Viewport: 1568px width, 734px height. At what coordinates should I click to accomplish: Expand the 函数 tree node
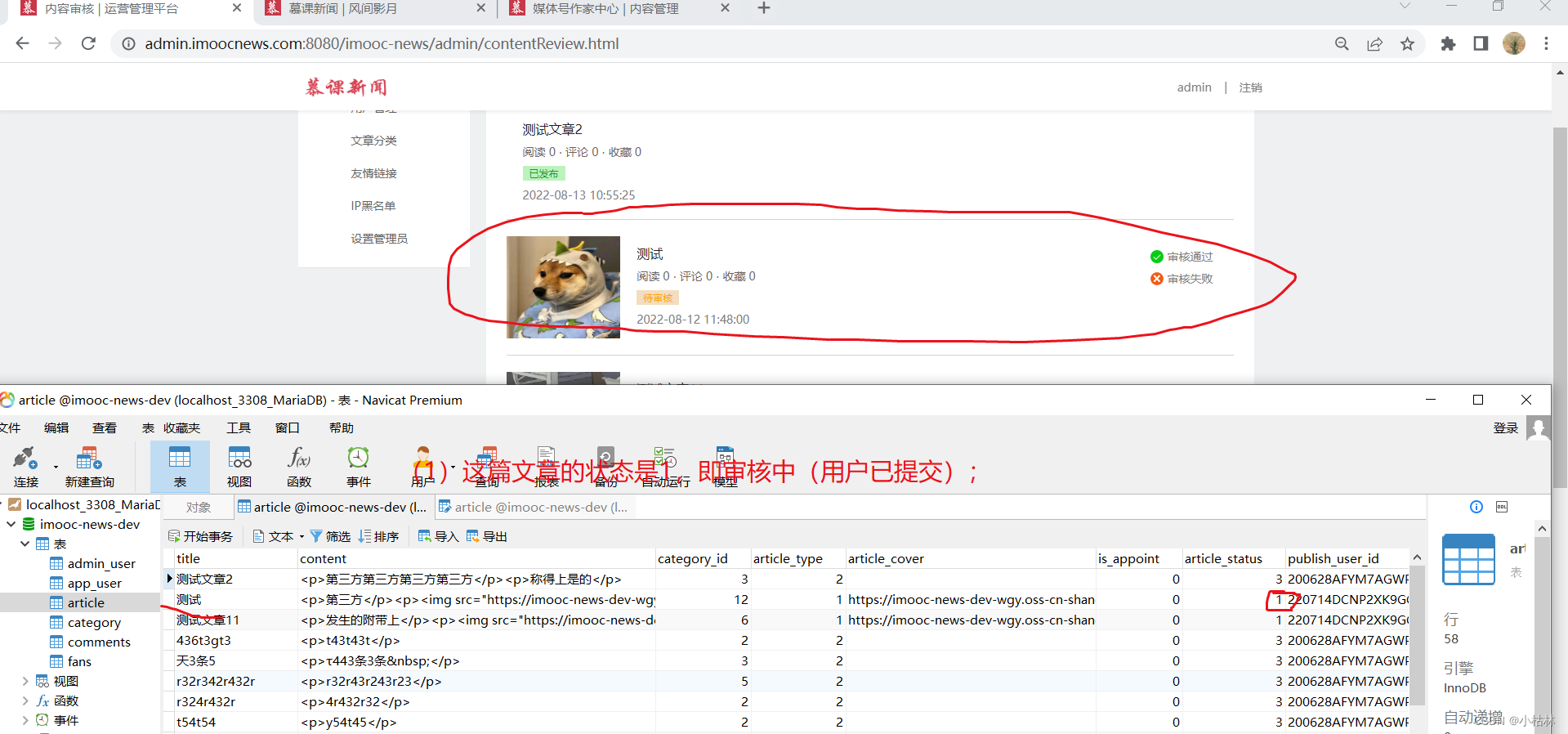pos(25,700)
